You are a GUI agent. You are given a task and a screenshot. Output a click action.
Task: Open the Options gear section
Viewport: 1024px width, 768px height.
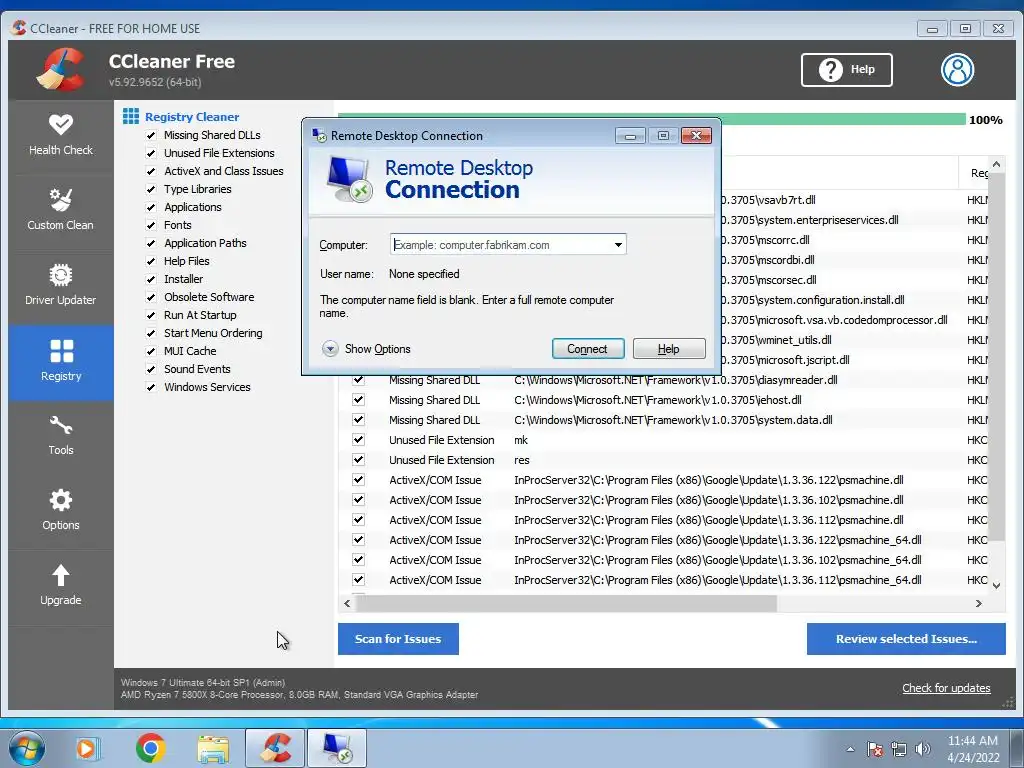(x=61, y=511)
